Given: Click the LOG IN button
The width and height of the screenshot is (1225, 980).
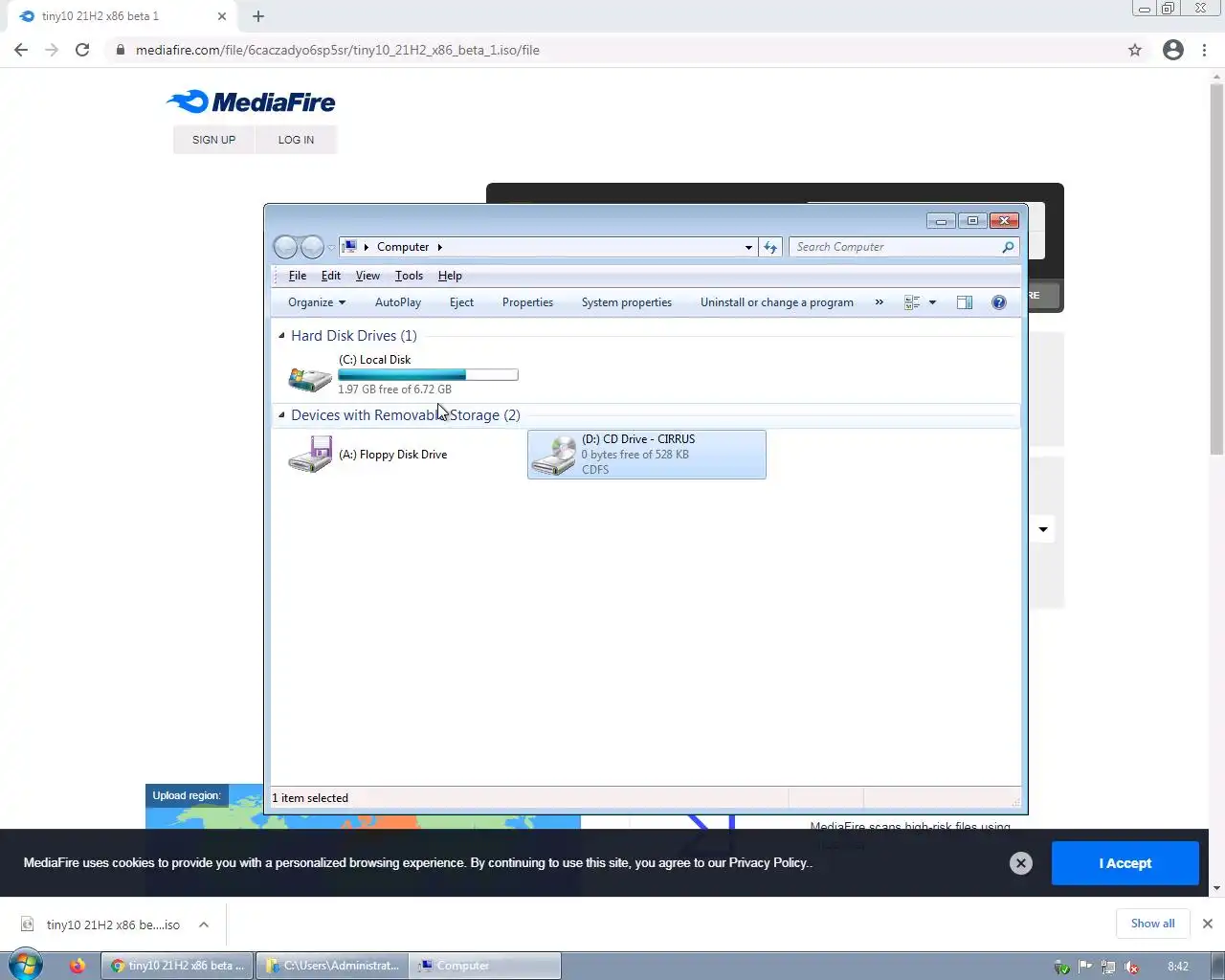Looking at the screenshot, I should click(x=296, y=140).
